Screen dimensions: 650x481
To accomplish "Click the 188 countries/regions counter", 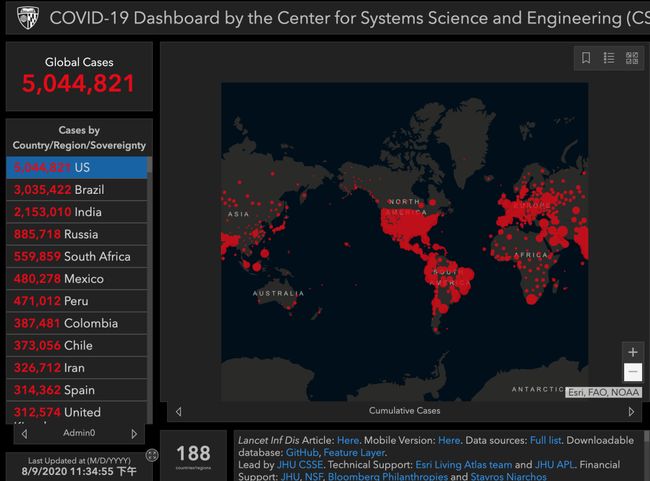I will [x=193, y=454].
